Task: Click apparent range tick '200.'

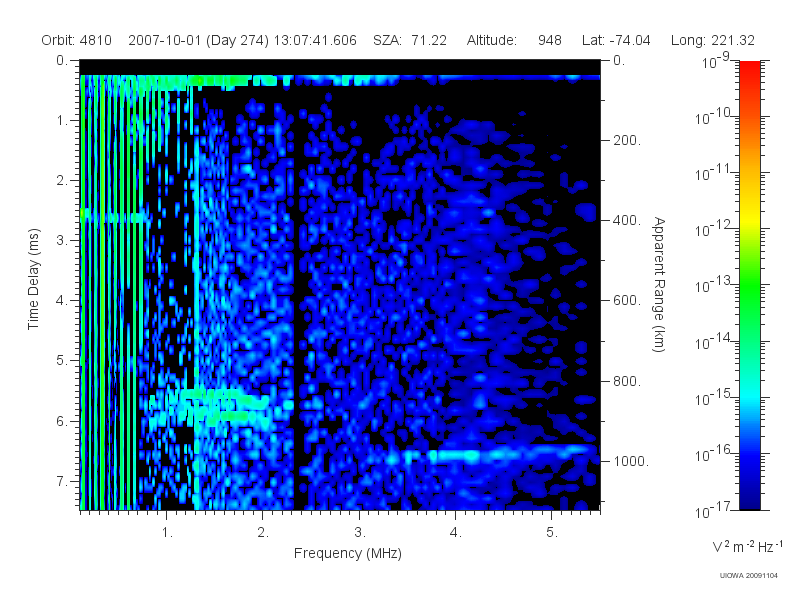Action: tap(627, 140)
